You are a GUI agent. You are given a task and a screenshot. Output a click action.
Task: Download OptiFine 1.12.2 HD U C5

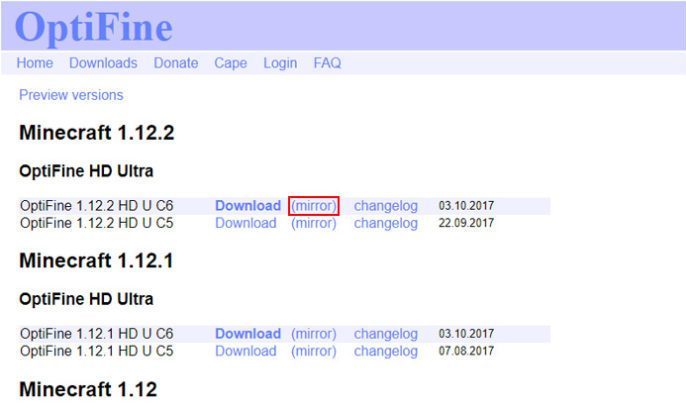tap(246, 223)
